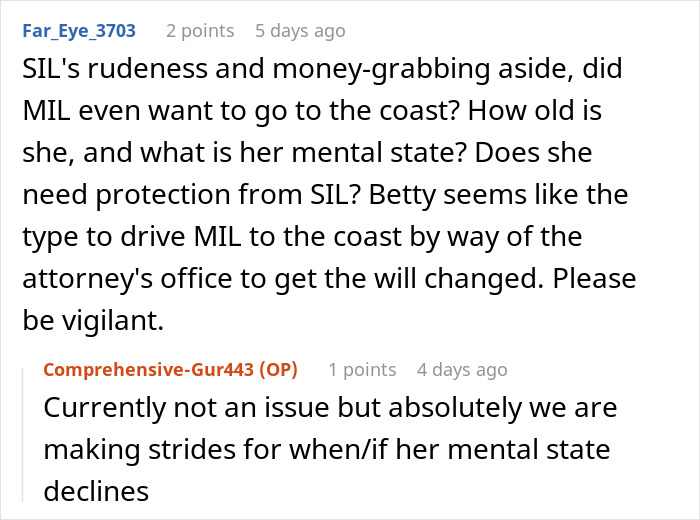This screenshot has height=520, width=700.
Task: Click the "1 points" score on the reply
Action: tap(362, 370)
